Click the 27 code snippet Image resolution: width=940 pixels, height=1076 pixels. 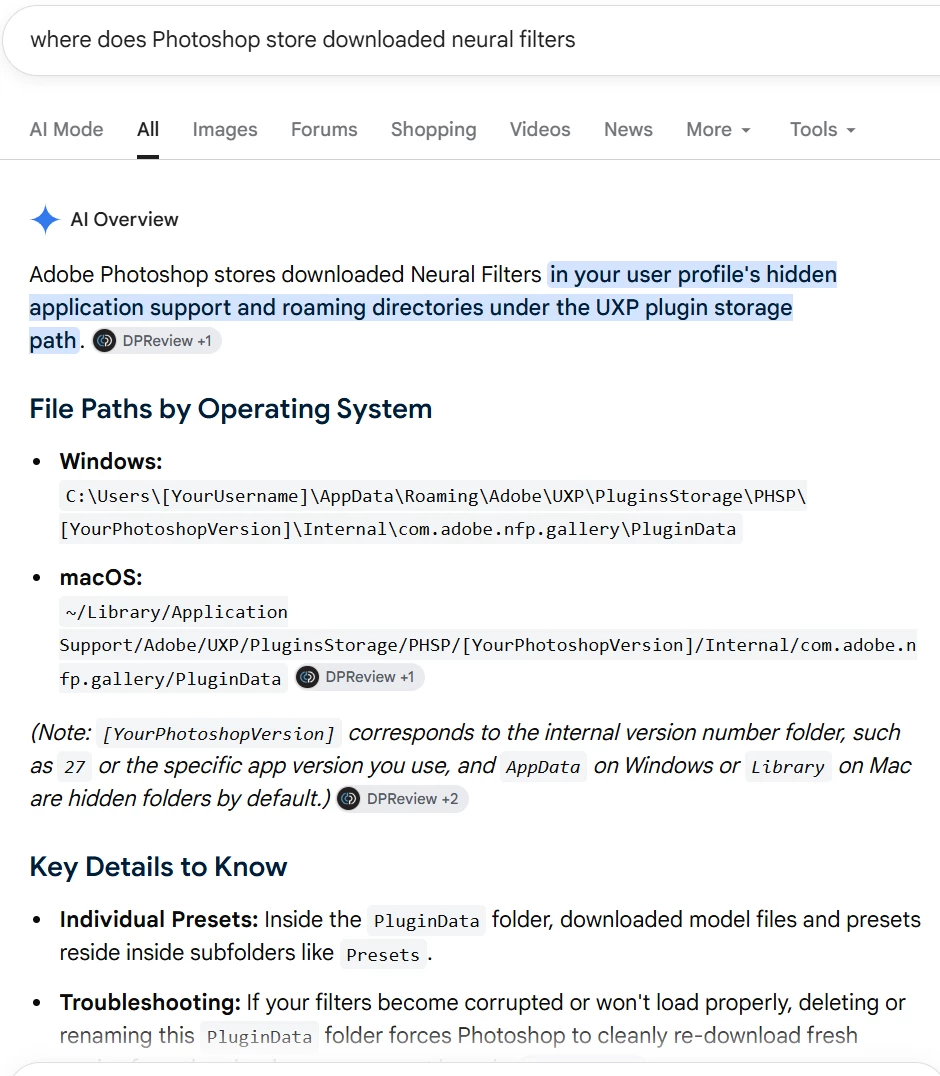(75, 767)
